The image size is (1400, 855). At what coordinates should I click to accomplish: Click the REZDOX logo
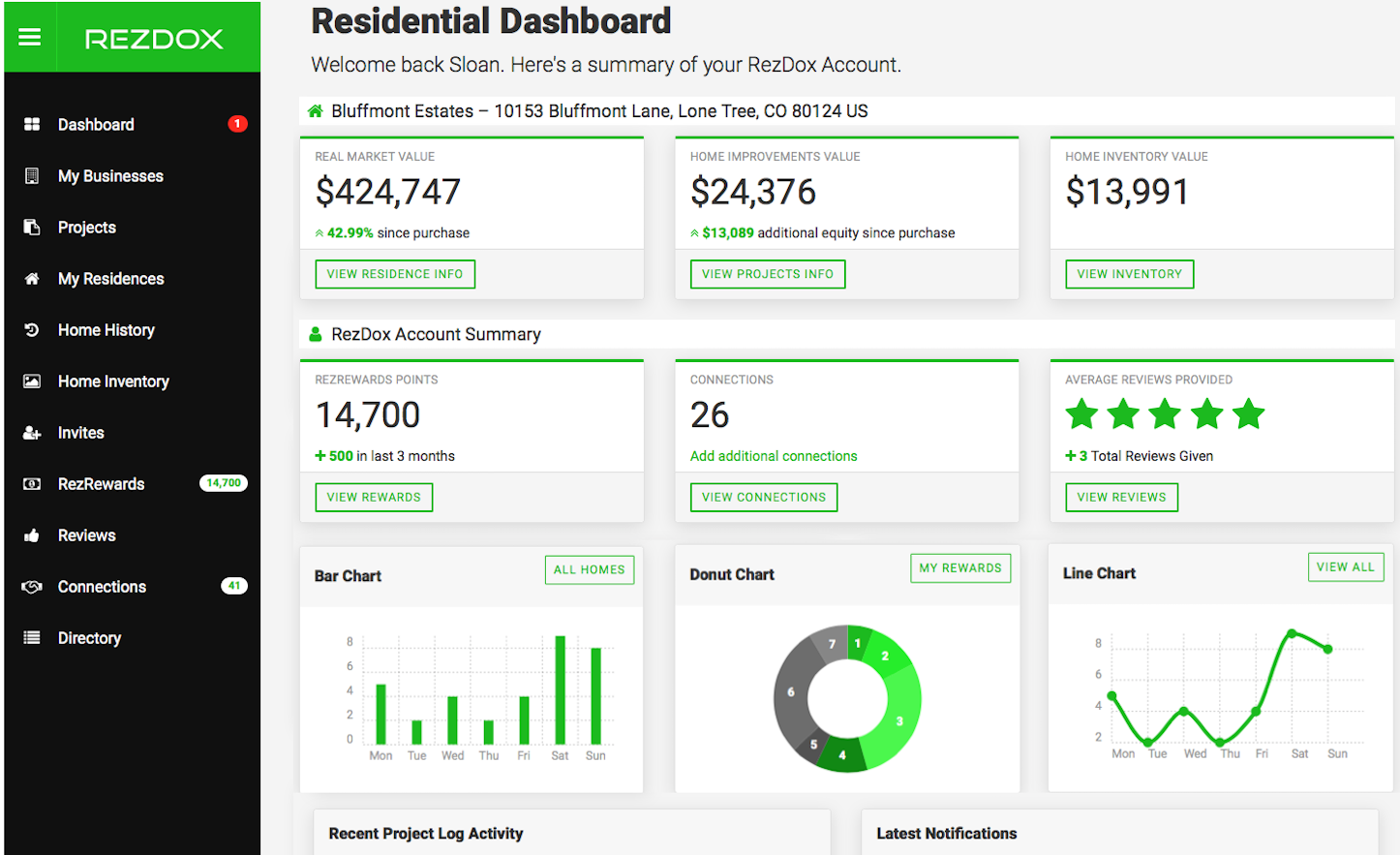154,39
